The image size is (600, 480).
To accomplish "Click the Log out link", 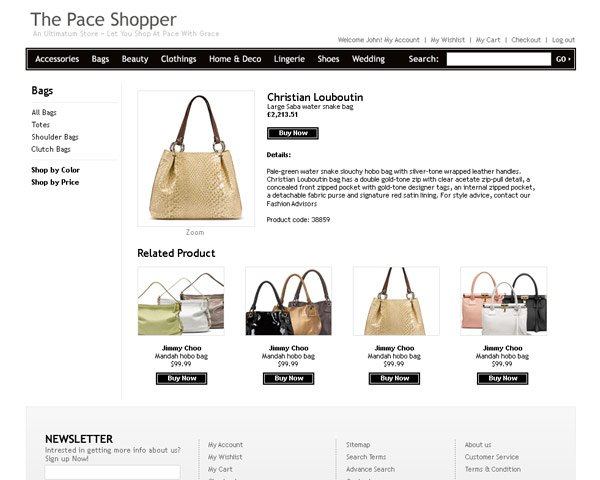I will pyautogui.click(x=563, y=40).
